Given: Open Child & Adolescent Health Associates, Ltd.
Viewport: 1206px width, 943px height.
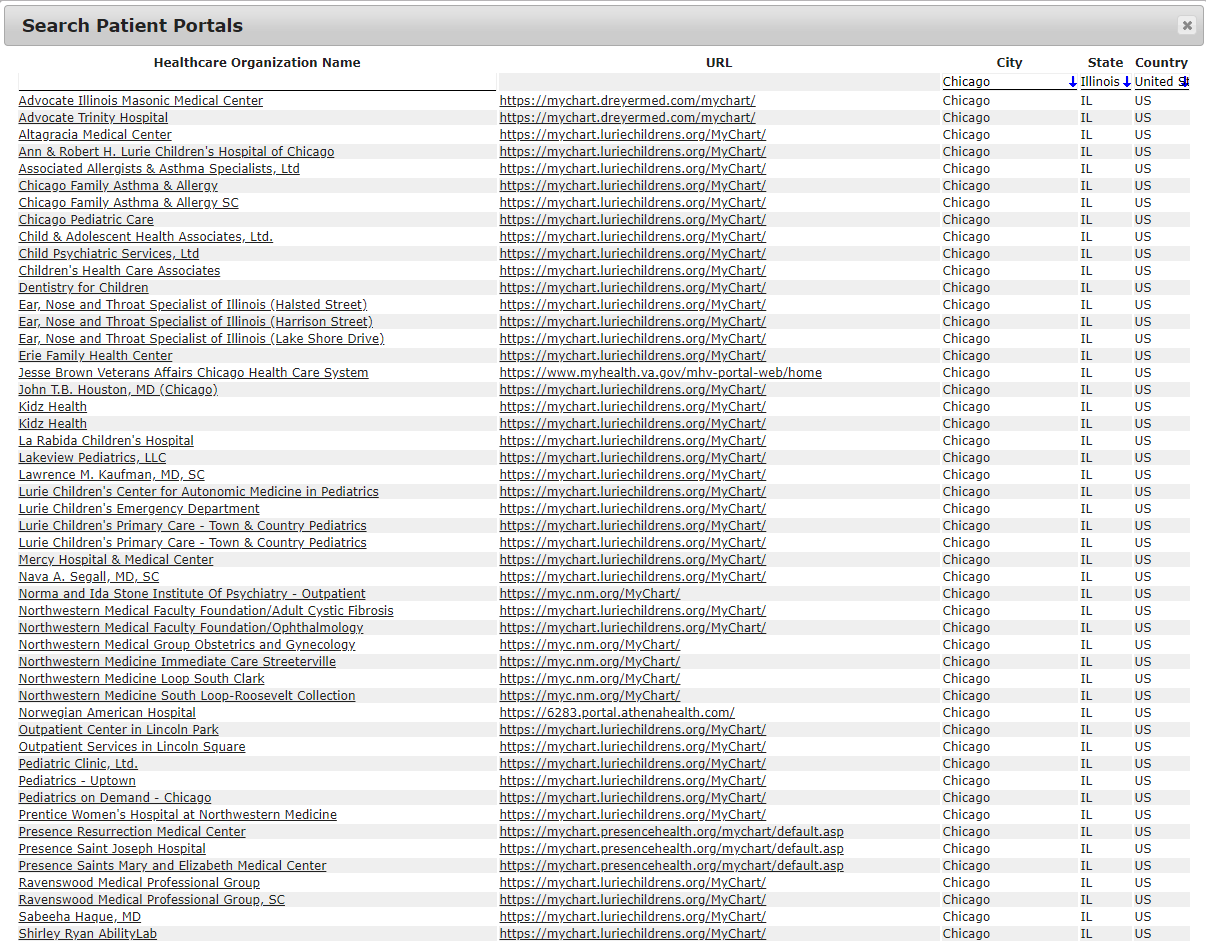Looking at the screenshot, I should coord(146,237).
